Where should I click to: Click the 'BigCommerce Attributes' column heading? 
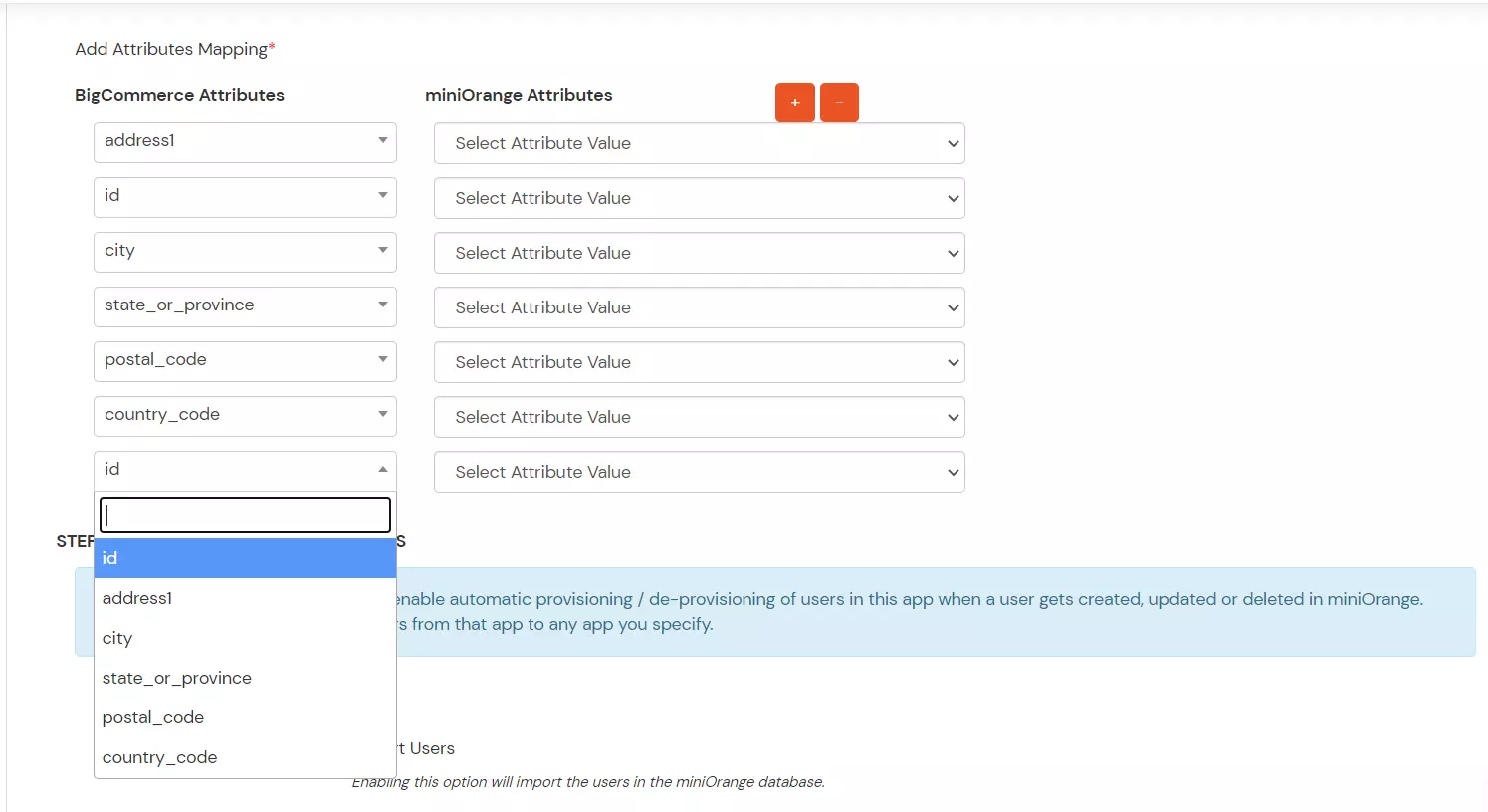pos(179,95)
